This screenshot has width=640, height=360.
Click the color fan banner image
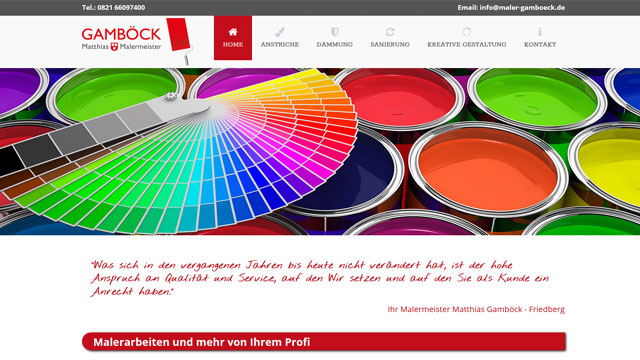click(x=320, y=151)
